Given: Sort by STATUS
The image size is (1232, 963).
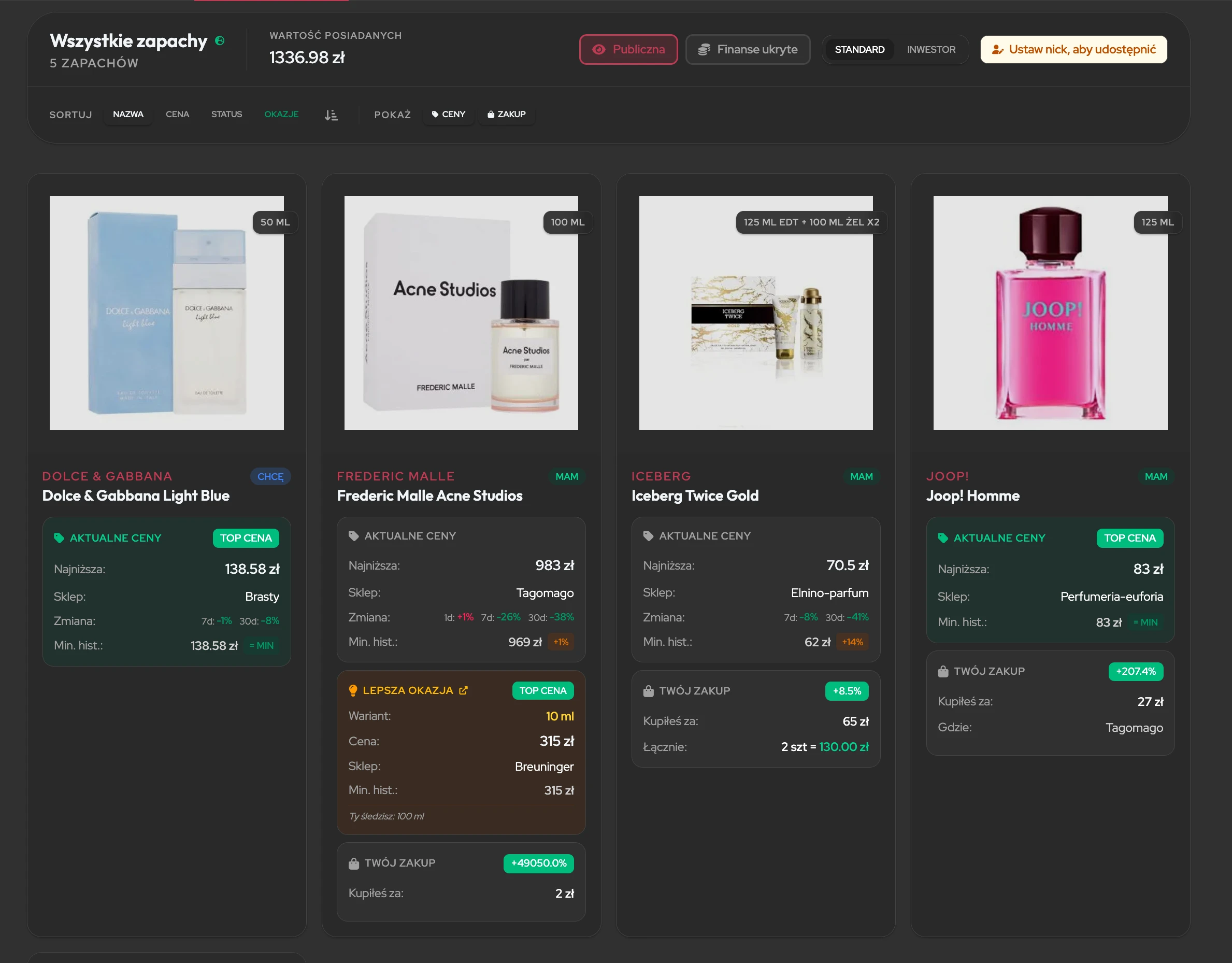Looking at the screenshot, I should click(x=226, y=115).
